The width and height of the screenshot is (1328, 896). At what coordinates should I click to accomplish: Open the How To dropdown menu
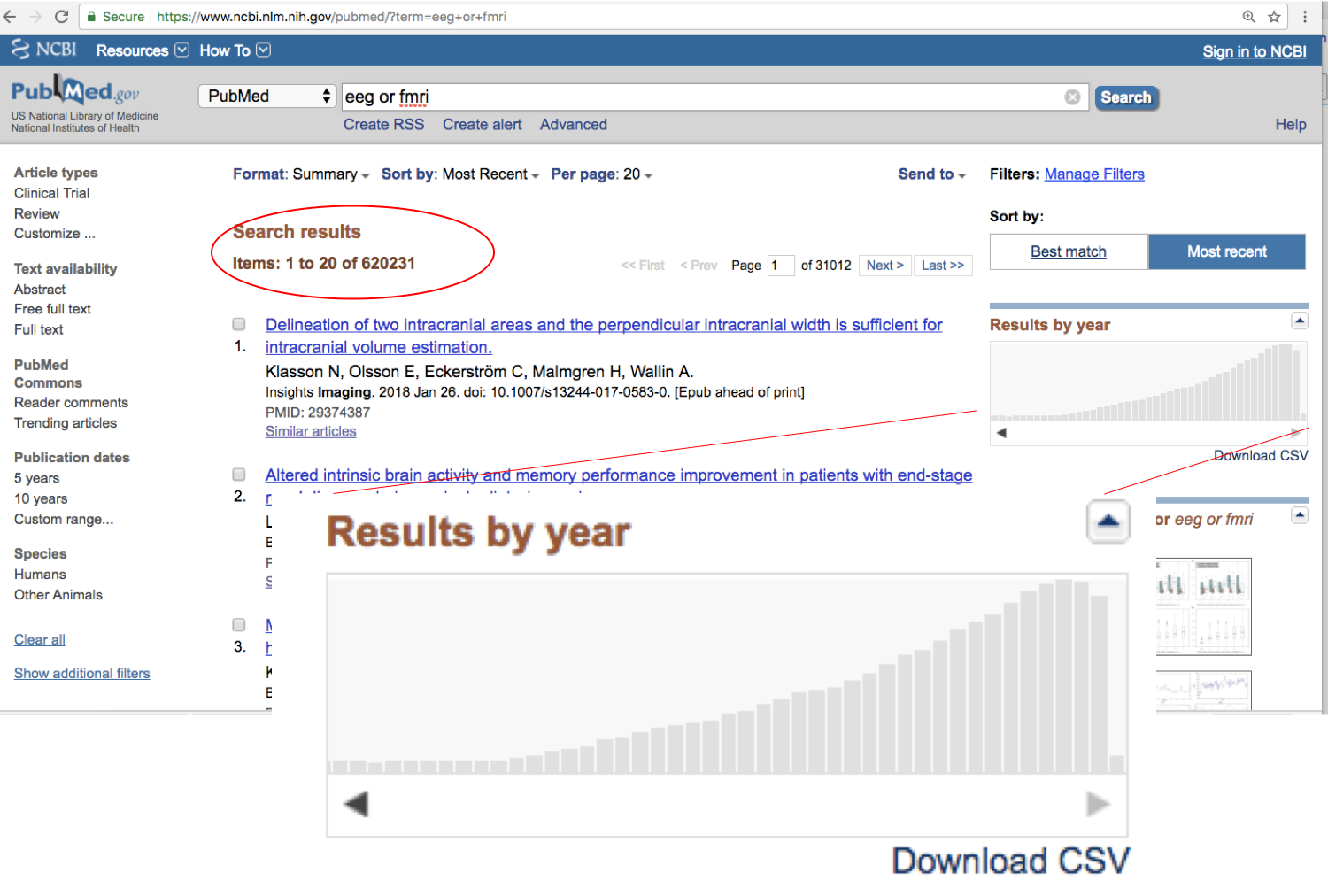coord(235,50)
